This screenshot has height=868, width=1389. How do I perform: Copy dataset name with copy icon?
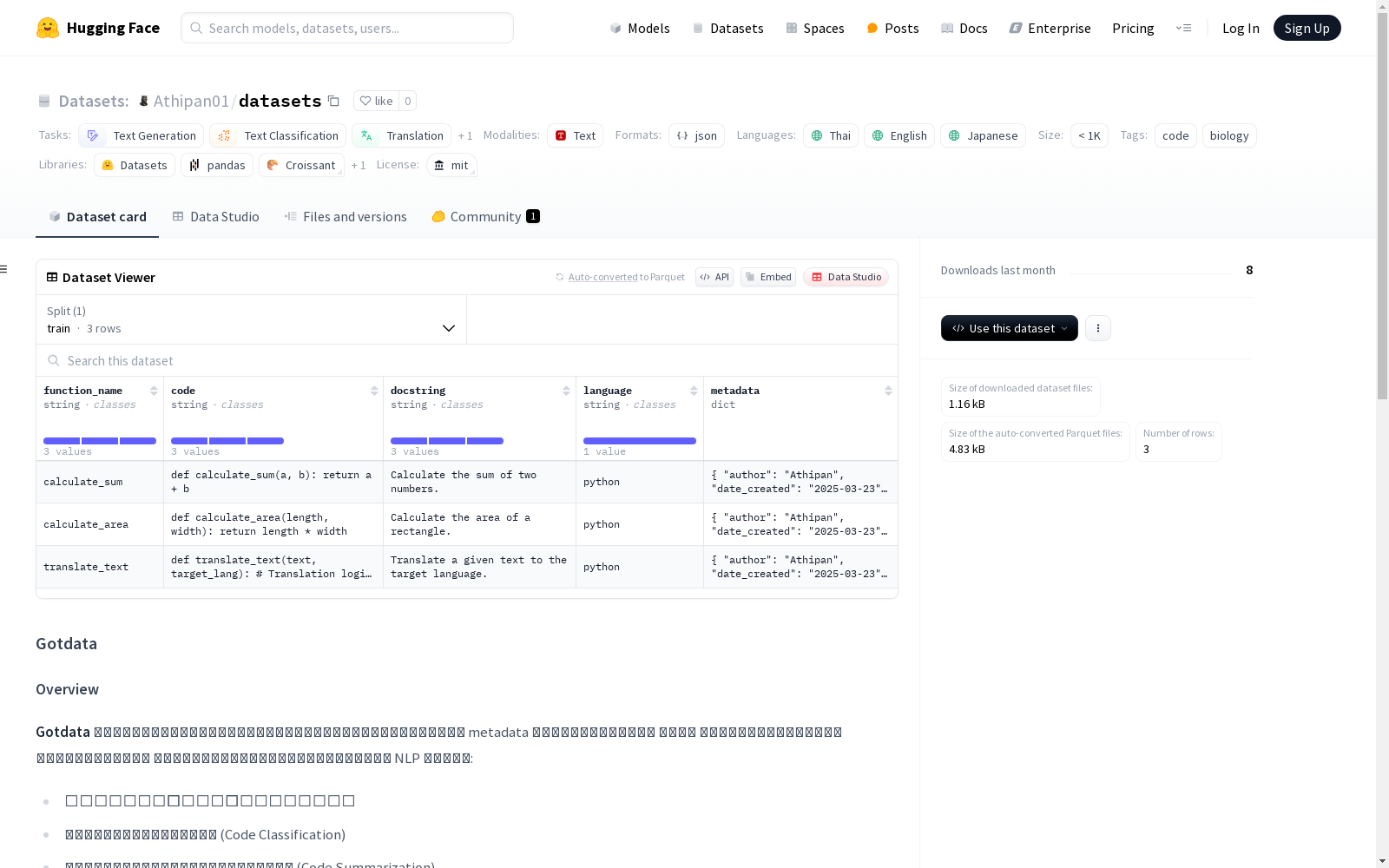pos(333,101)
